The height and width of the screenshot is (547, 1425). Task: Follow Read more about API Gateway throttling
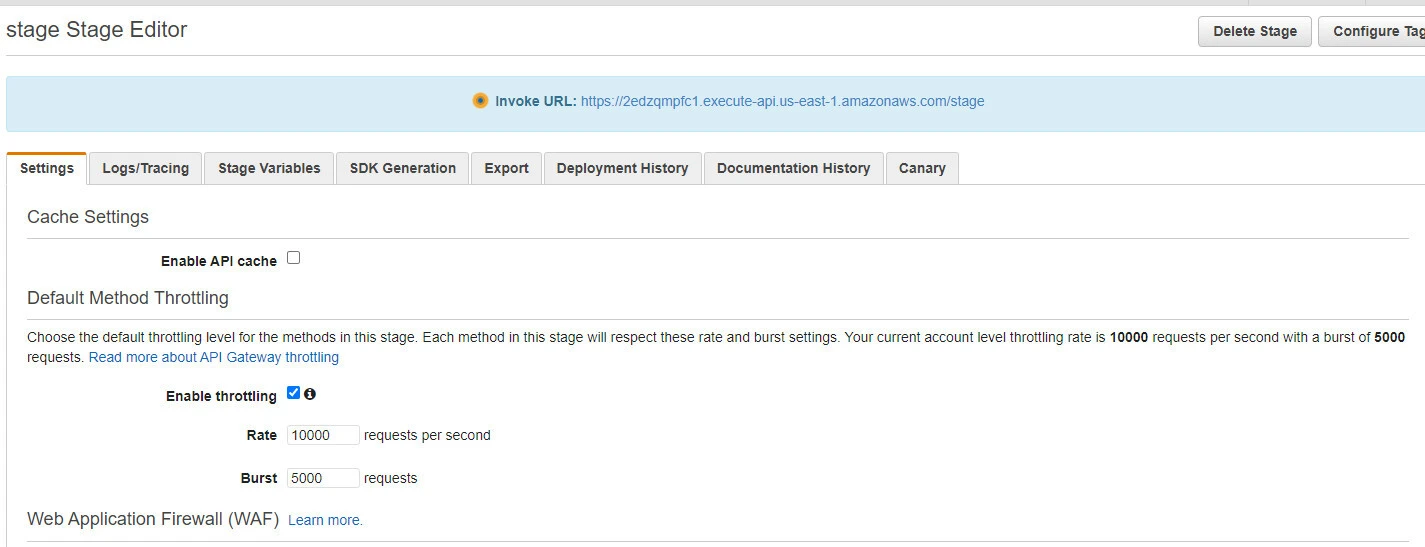[x=214, y=357]
